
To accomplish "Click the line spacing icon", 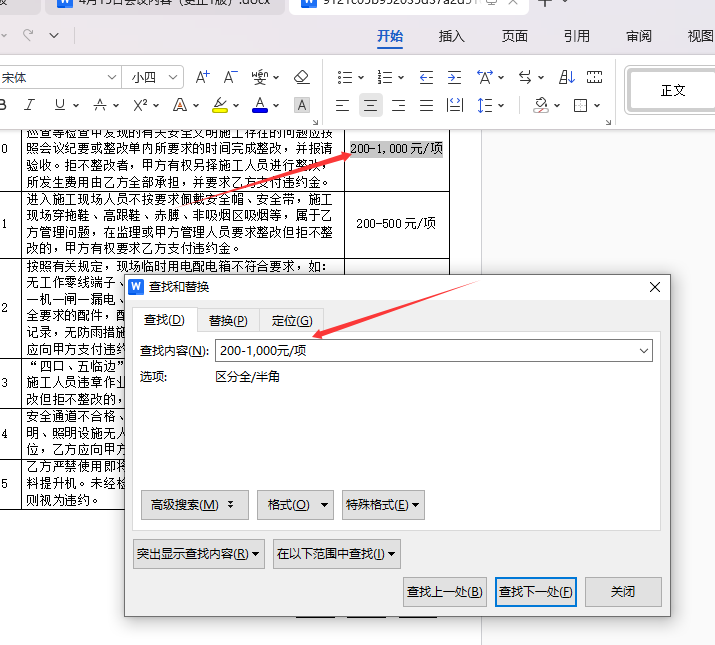I will tap(485, 105).
